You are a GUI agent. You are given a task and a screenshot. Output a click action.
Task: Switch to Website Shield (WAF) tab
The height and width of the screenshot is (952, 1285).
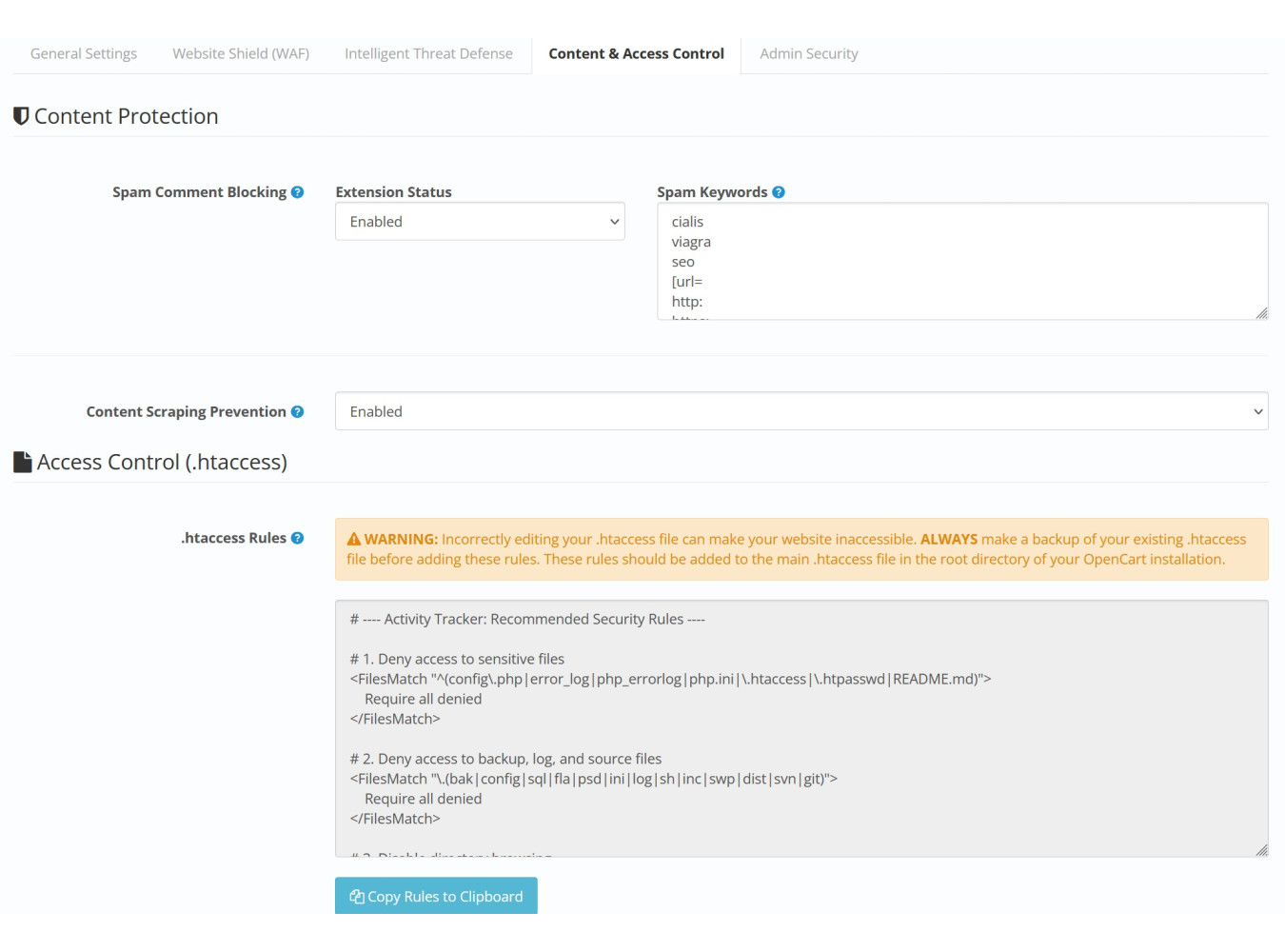(x=241, y=53)
